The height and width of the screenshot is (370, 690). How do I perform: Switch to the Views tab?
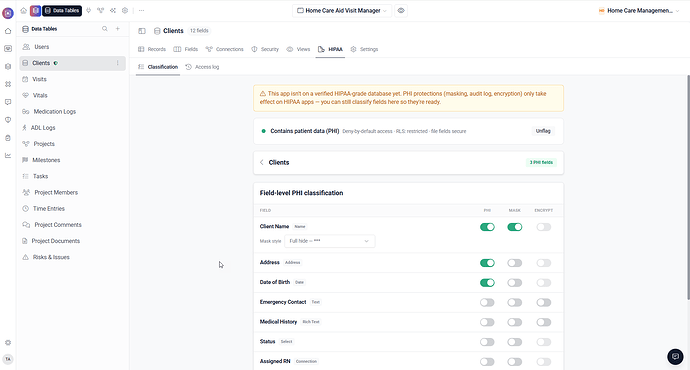pos(298,49)
